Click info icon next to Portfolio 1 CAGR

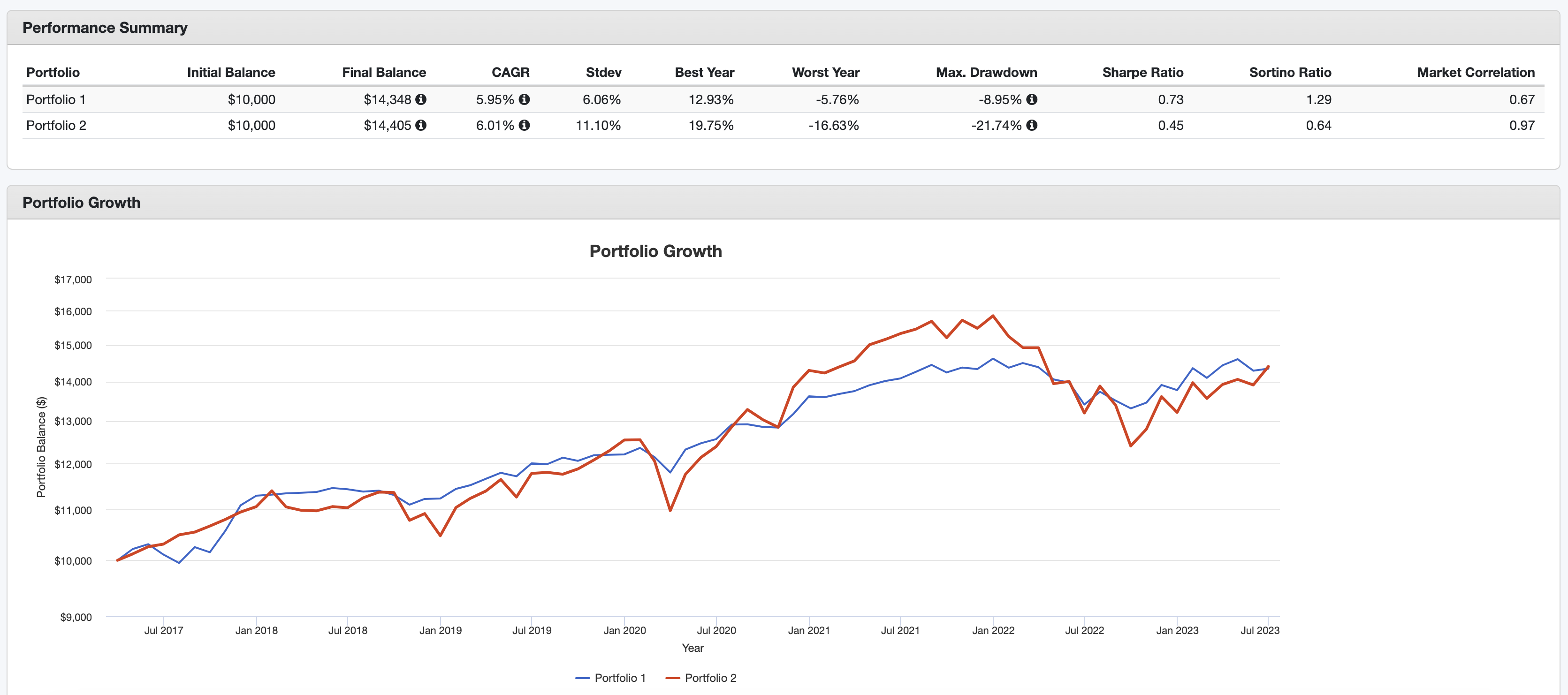(x=524, y=99)
